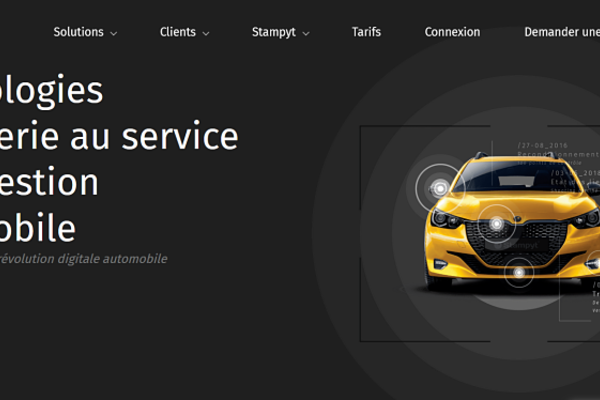Click the 'révolution digitale automobile' tagline text

point(83,259)
